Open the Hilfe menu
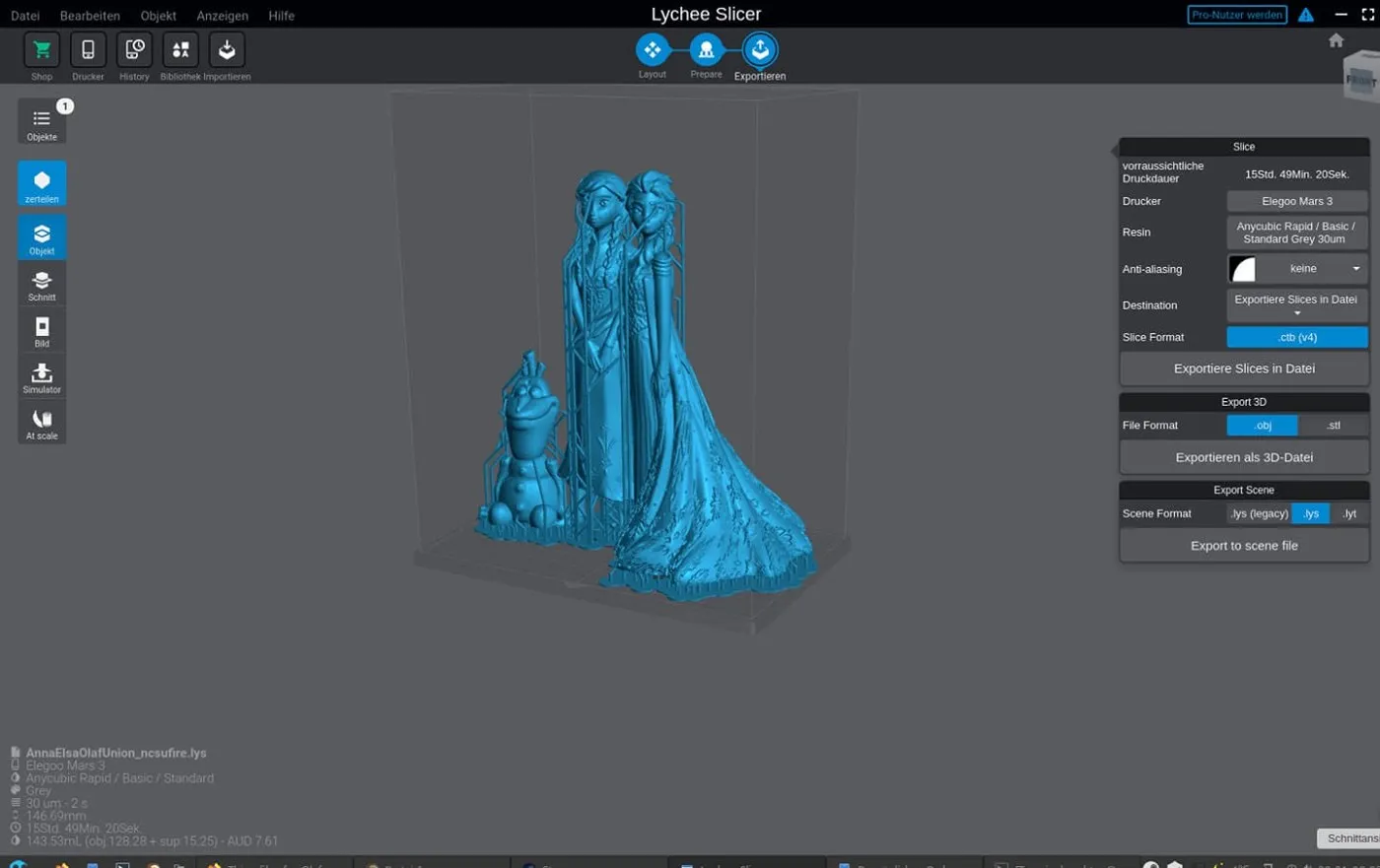1380x868 pixels. [x=281, y=16]
